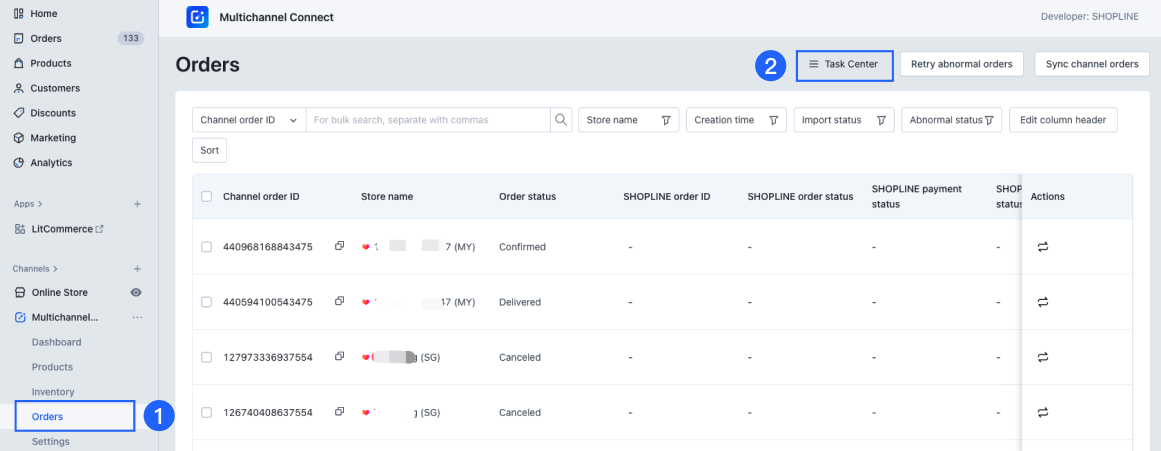Click Retry abnormal orders button
1161x451 pixels.
coord(961,64)
